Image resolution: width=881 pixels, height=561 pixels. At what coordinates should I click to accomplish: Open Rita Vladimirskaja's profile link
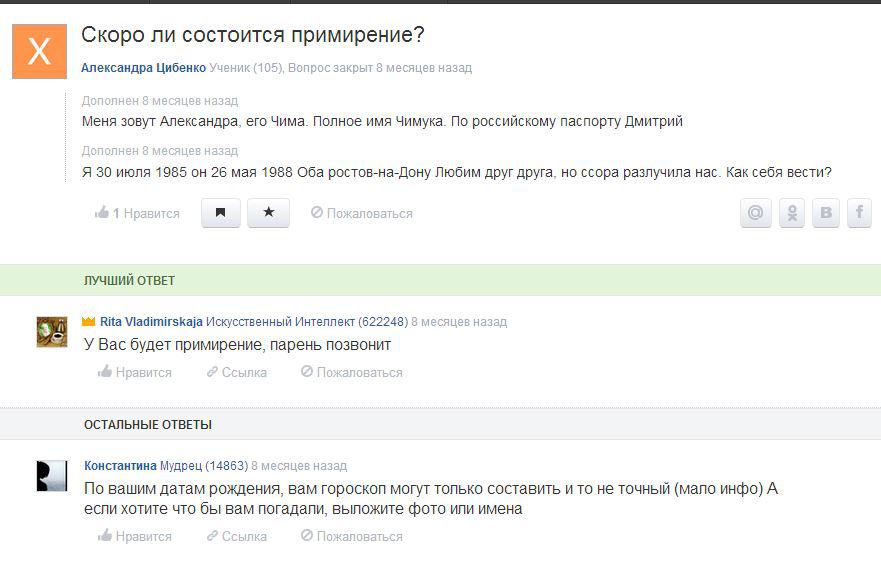pyautogui.click(x=151, y=322)
